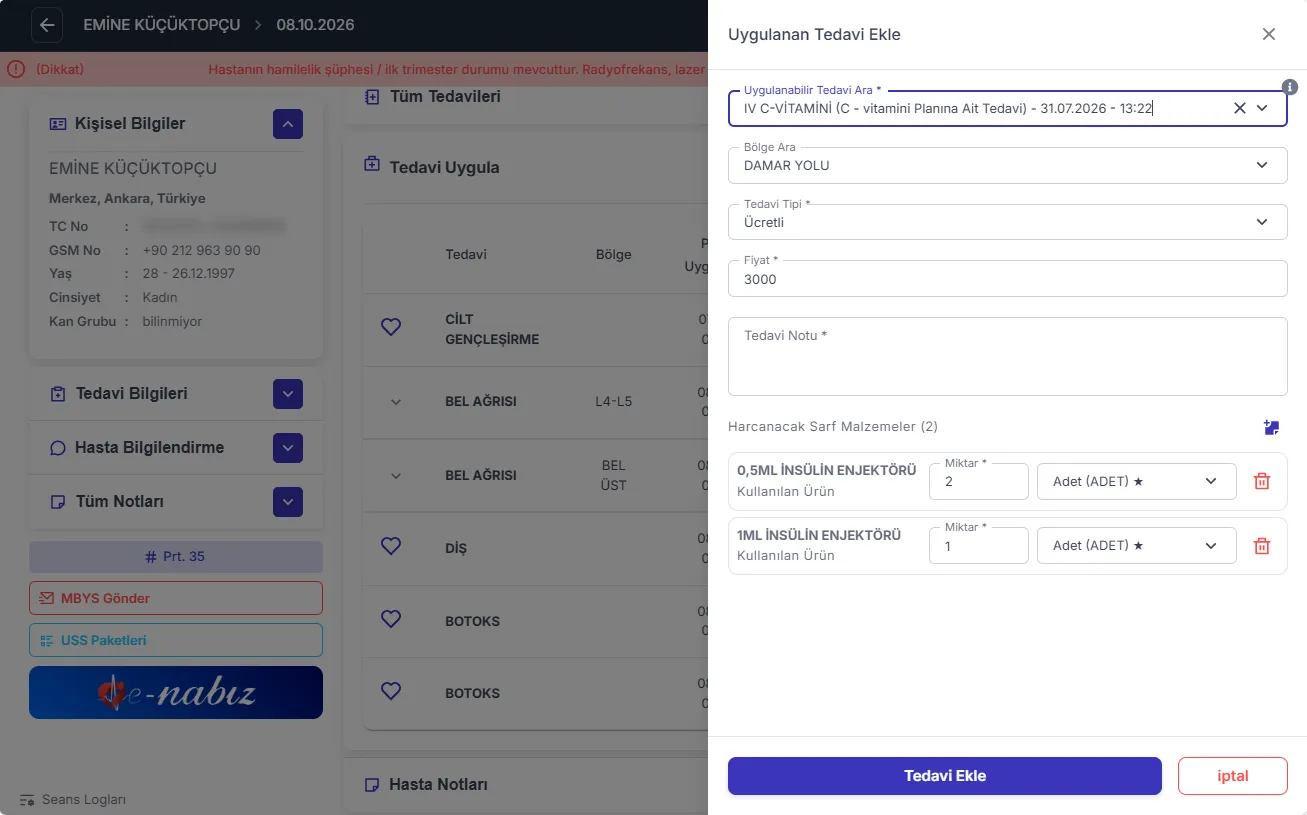The width and height of the screenshot is (1307, 815).
Task: Click the Tüm Tedavileri header icon
Action: [x=372, y=97]
